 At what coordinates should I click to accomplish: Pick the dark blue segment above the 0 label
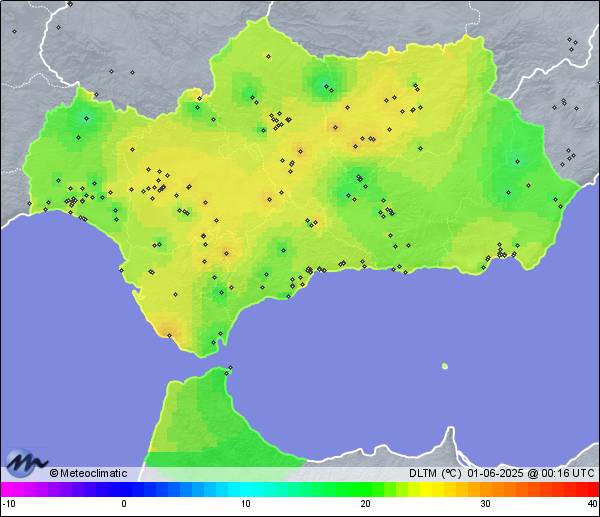[124, 489]
